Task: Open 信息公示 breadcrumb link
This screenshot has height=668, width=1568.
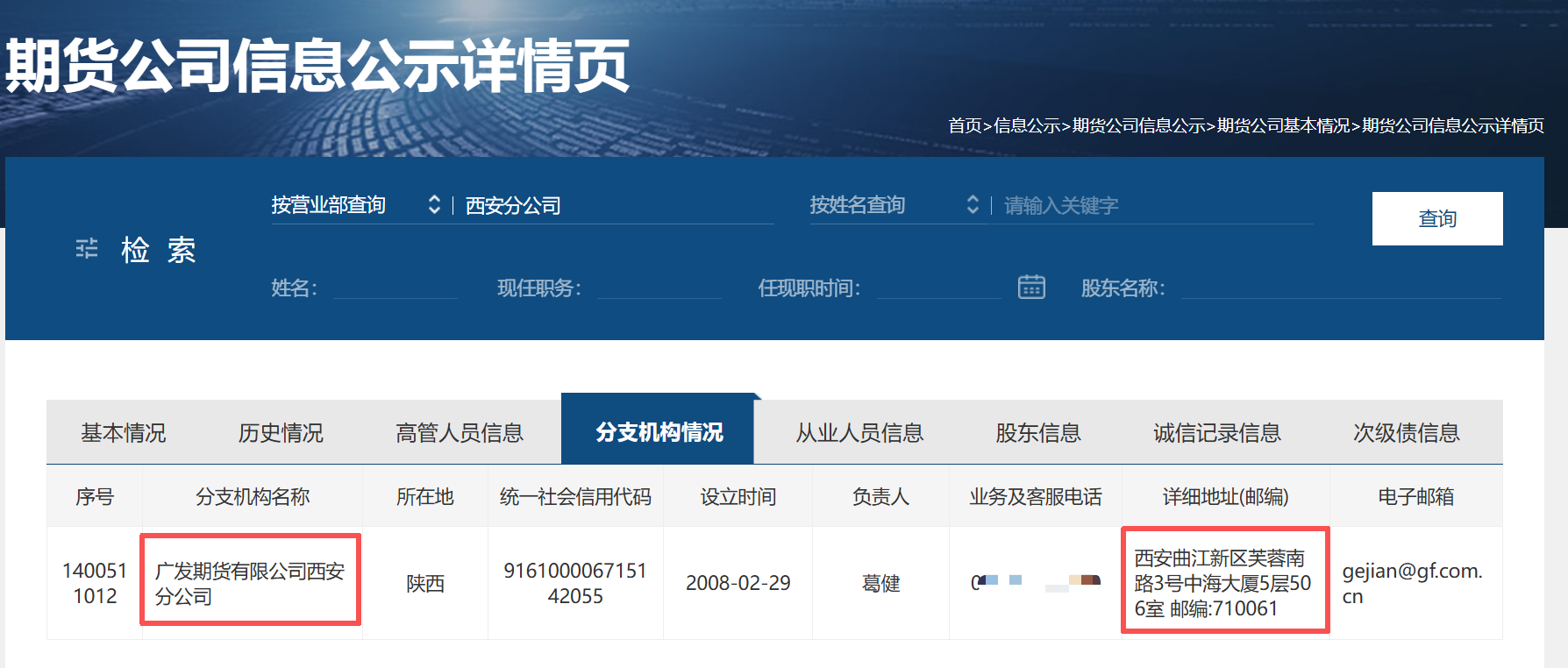Action: (x=1027, y=125)
